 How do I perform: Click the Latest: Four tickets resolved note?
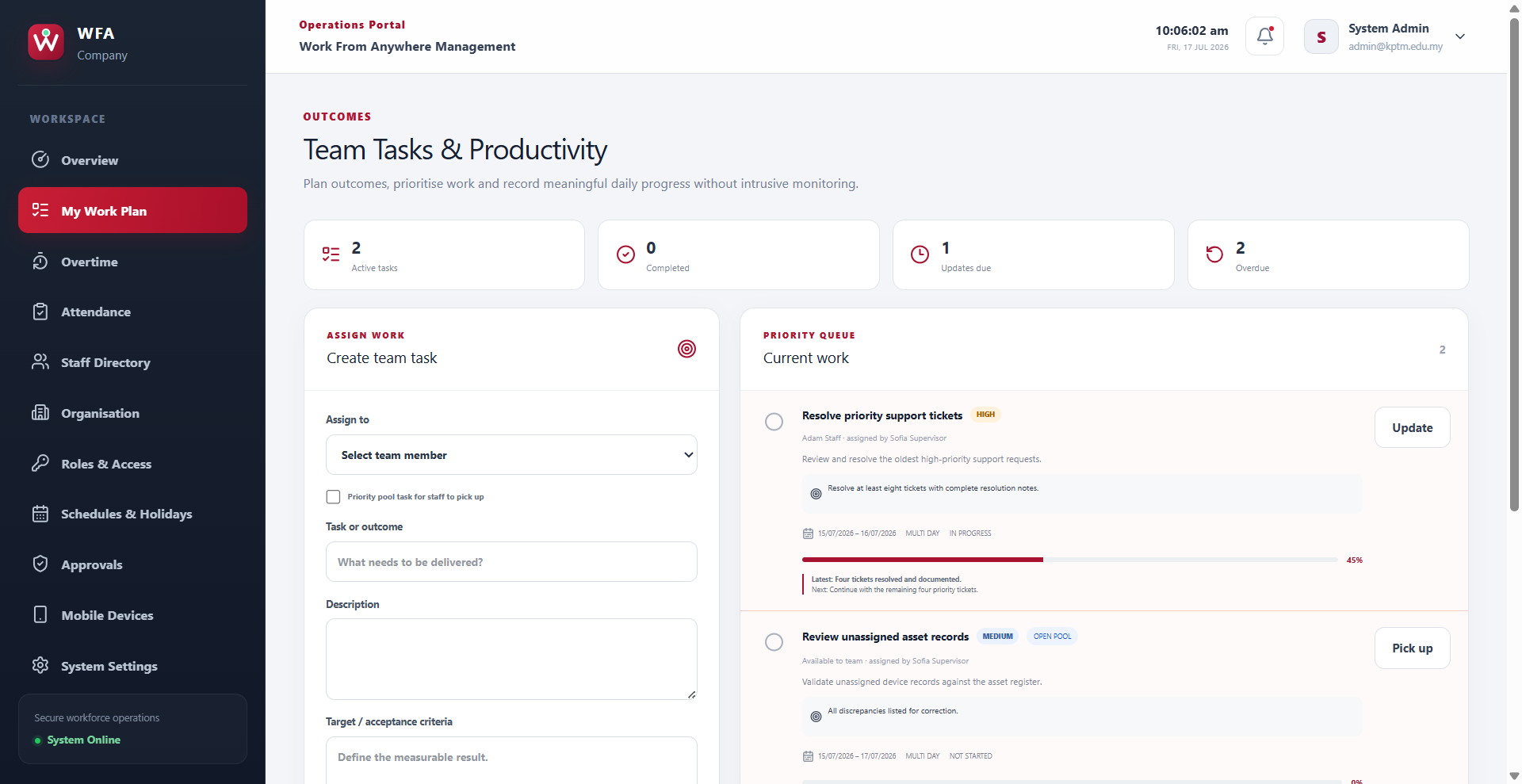pyautogui.click(x=885, y=579)
